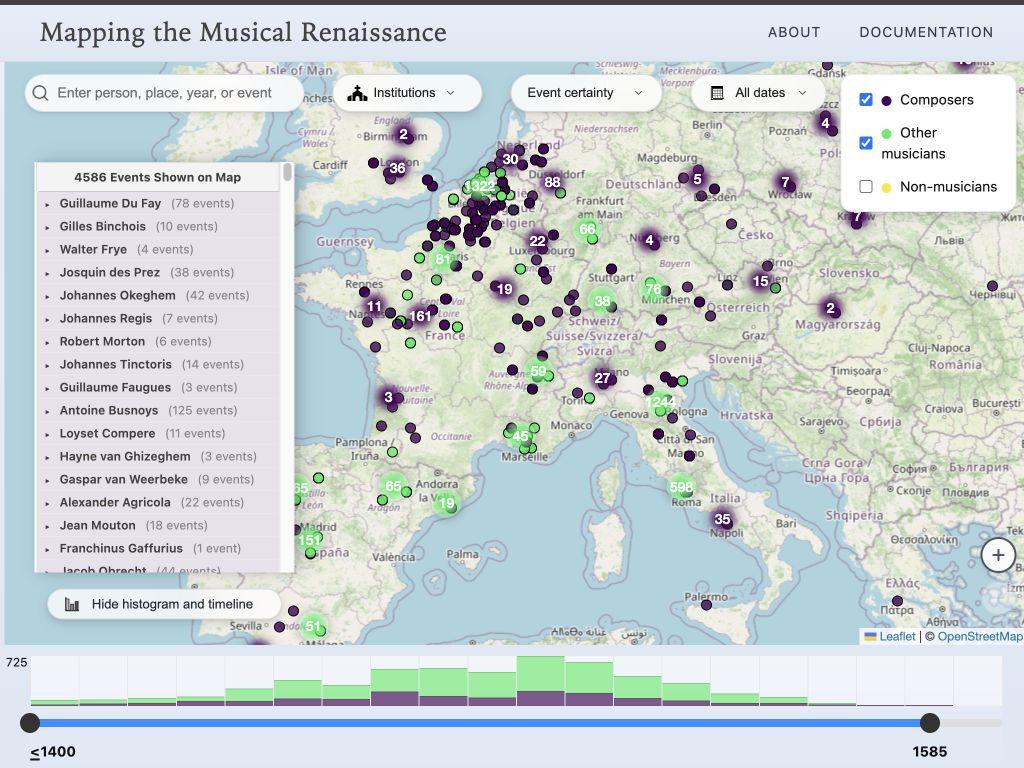Open the OpenStreetMap attribution link
1024x768 pixels.
point(980,636)
